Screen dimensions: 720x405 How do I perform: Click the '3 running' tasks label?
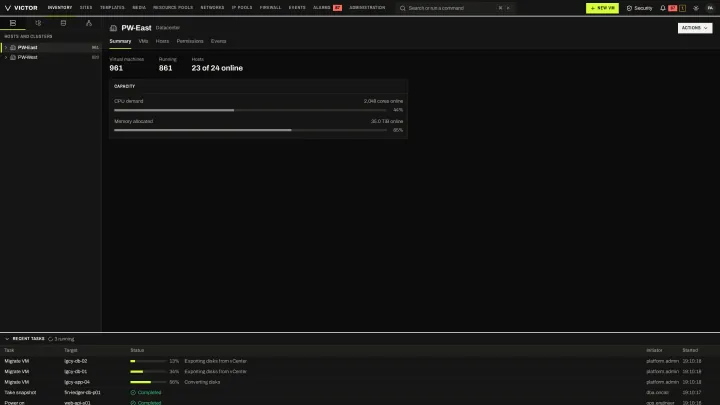click(64, 339)
